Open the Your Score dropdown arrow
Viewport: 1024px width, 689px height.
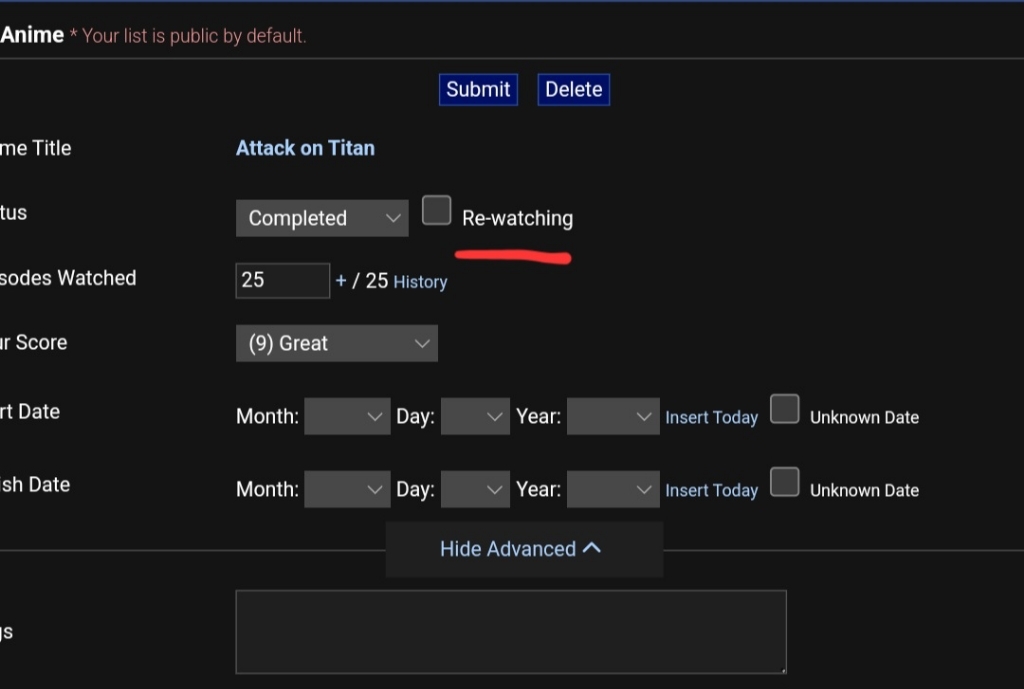point(425,343)
